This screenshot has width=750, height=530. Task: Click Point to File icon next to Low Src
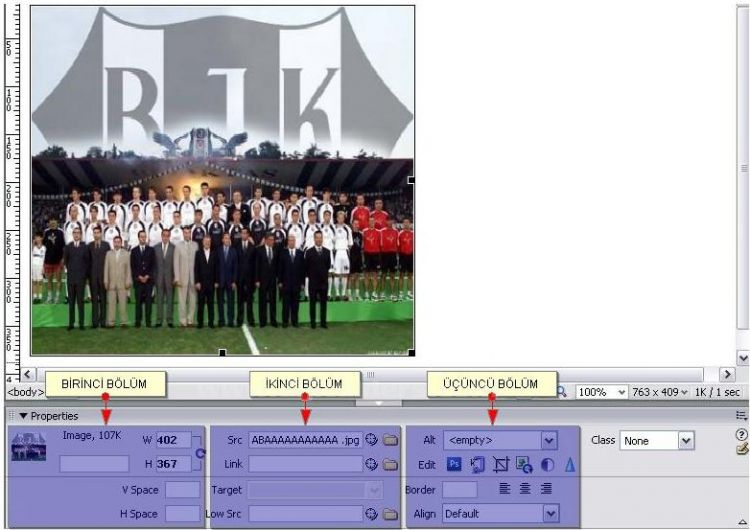[371, 514]
